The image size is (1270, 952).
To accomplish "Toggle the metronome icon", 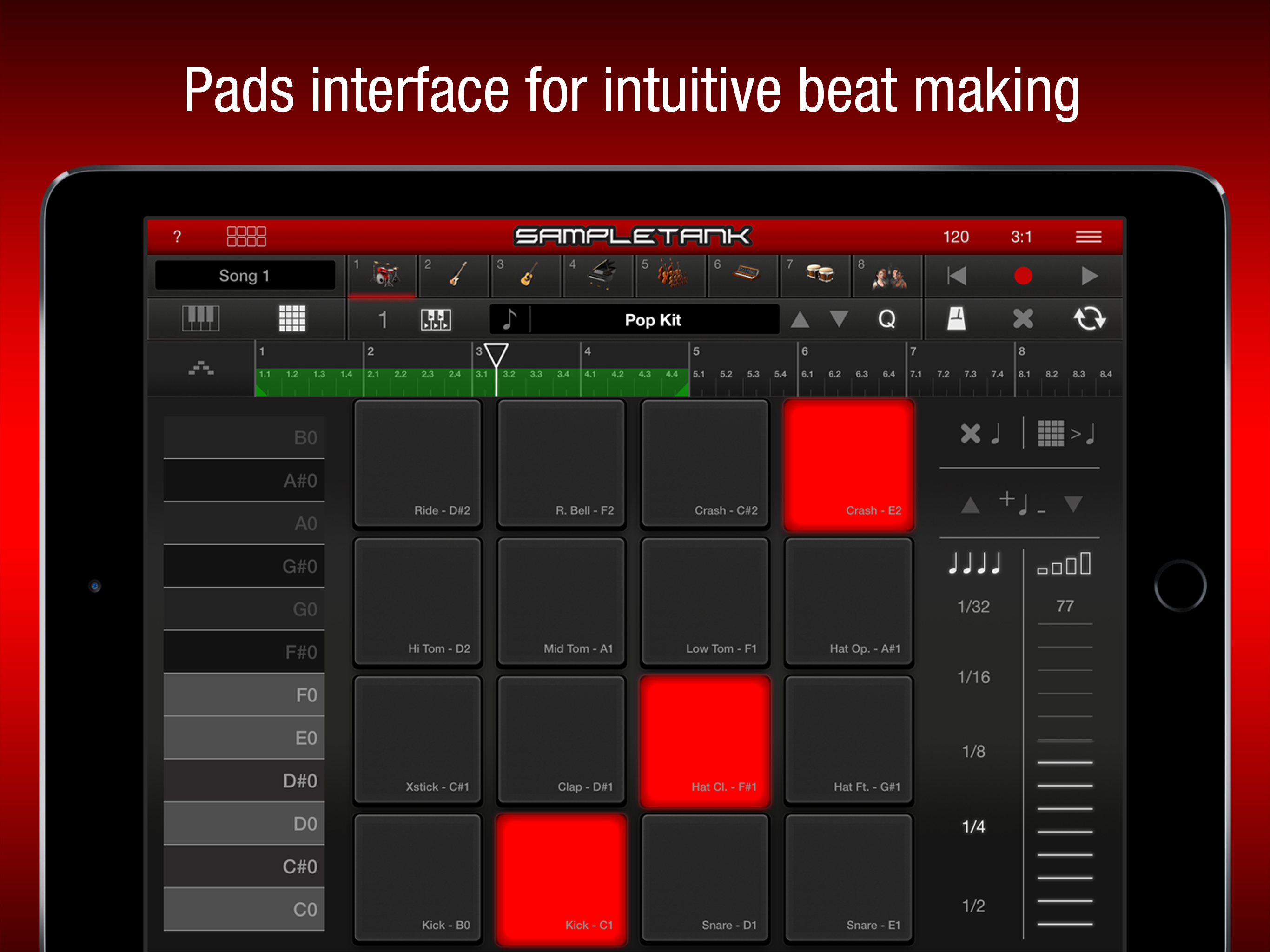I will [x=956, y=319].
